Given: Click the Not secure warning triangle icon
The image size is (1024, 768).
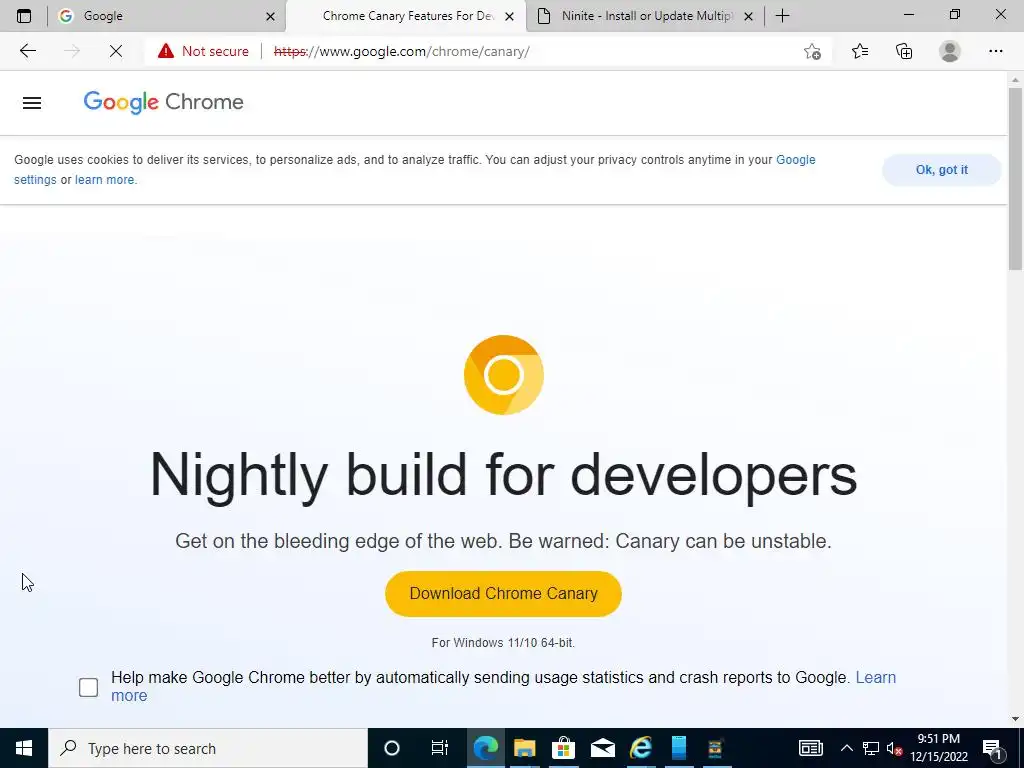Looking at the screenshot, I should coord(166,51).
